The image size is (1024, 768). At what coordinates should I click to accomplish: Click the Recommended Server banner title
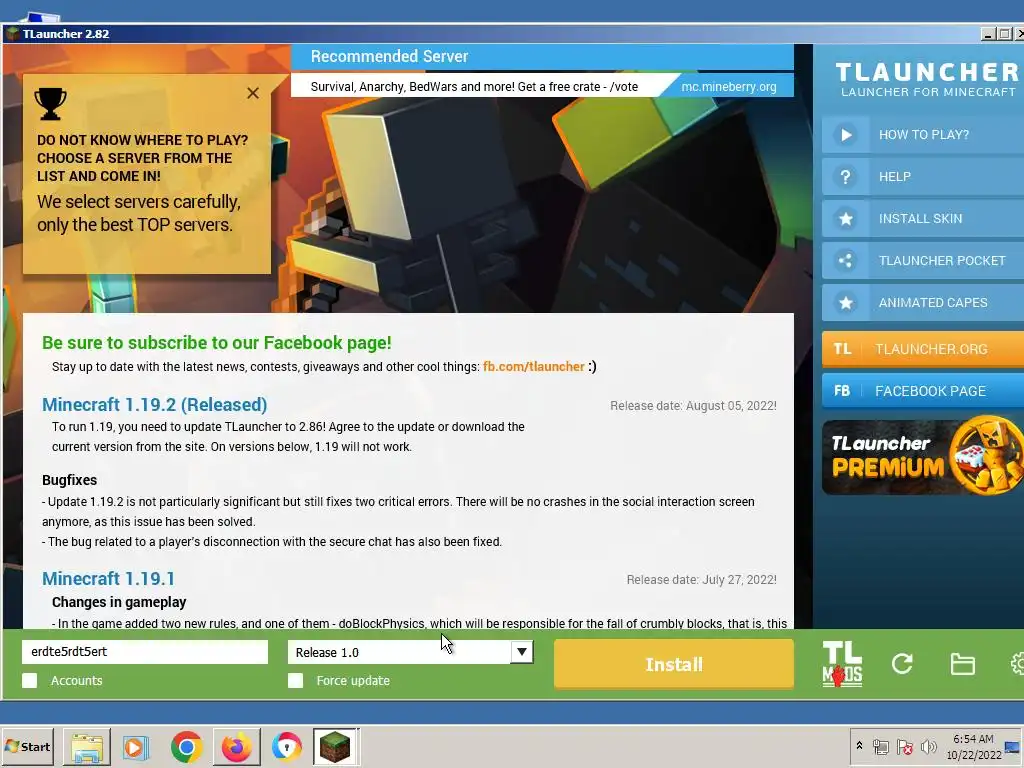[x=390, y=56]
